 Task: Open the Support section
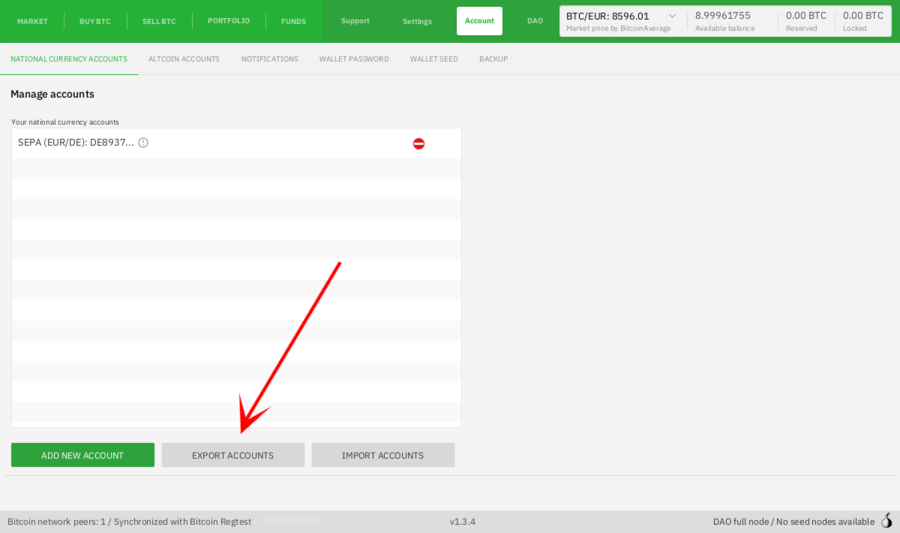(355, 21)
